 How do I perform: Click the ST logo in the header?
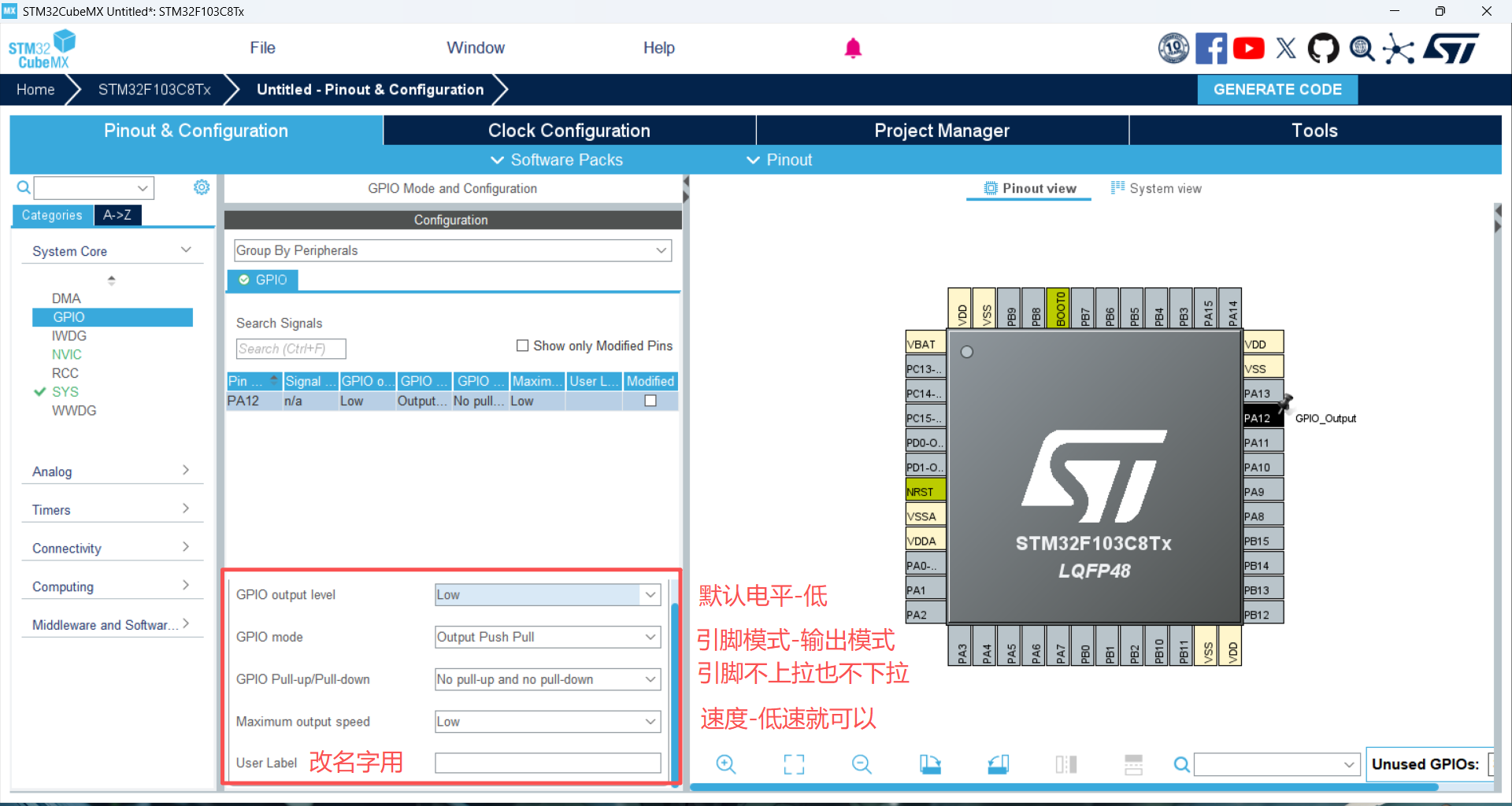click(x=1451, y=49)
